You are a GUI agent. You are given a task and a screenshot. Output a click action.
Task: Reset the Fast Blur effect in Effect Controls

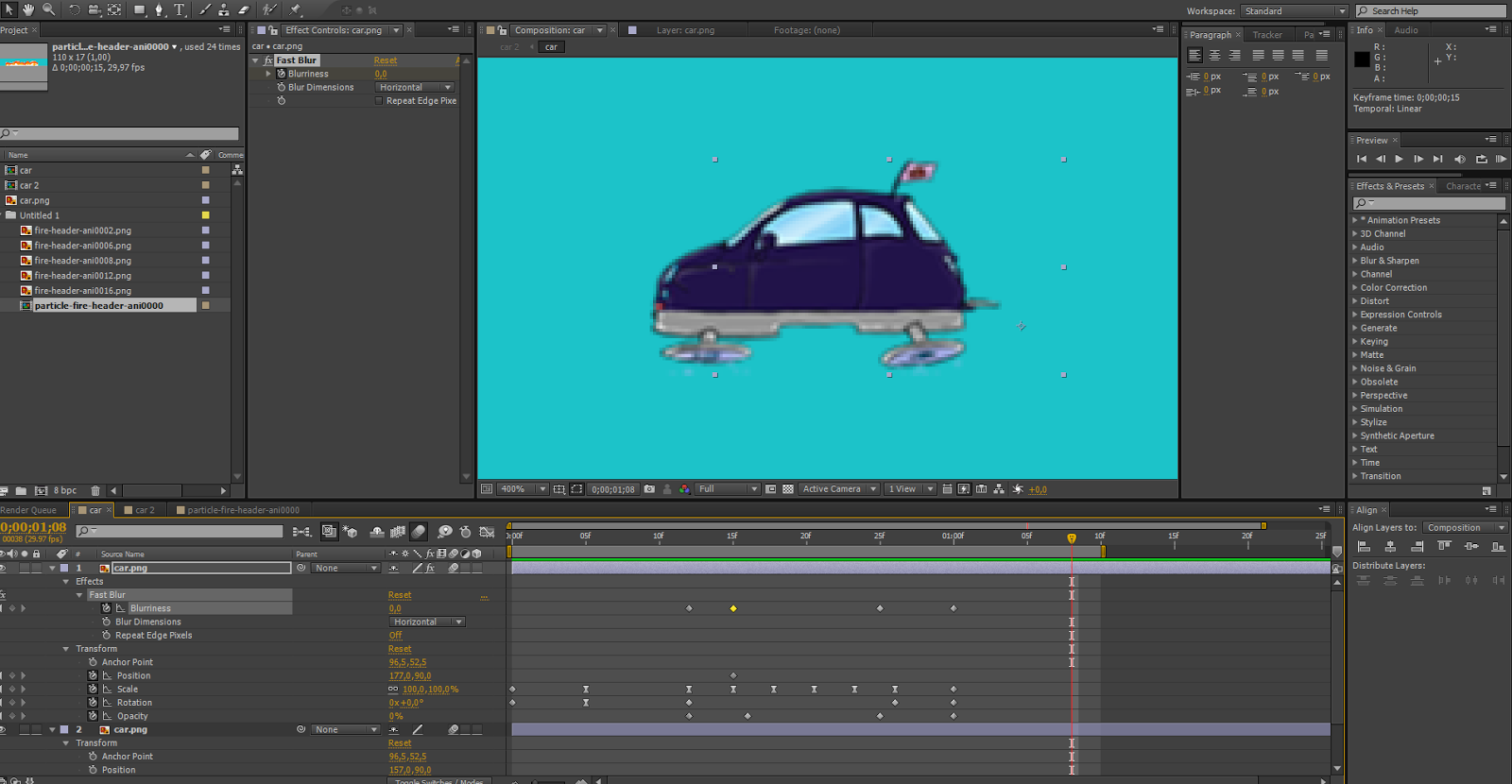(x=386, y=60)
